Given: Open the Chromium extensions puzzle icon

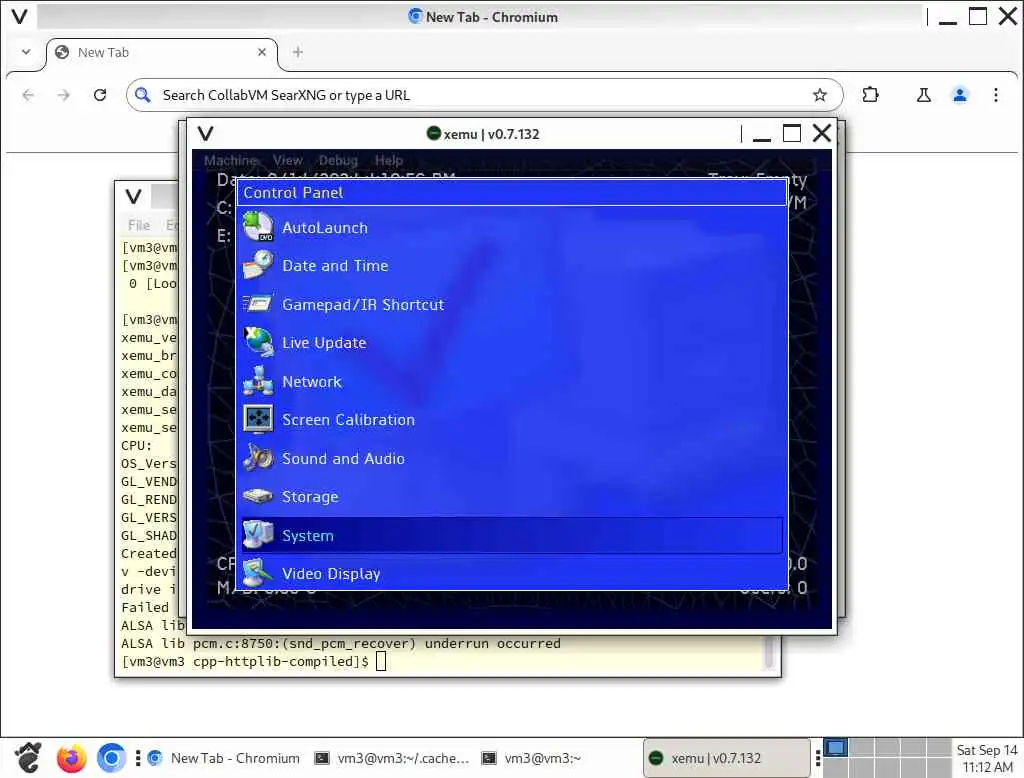Looking at the screenshot, I should (870, 95).
